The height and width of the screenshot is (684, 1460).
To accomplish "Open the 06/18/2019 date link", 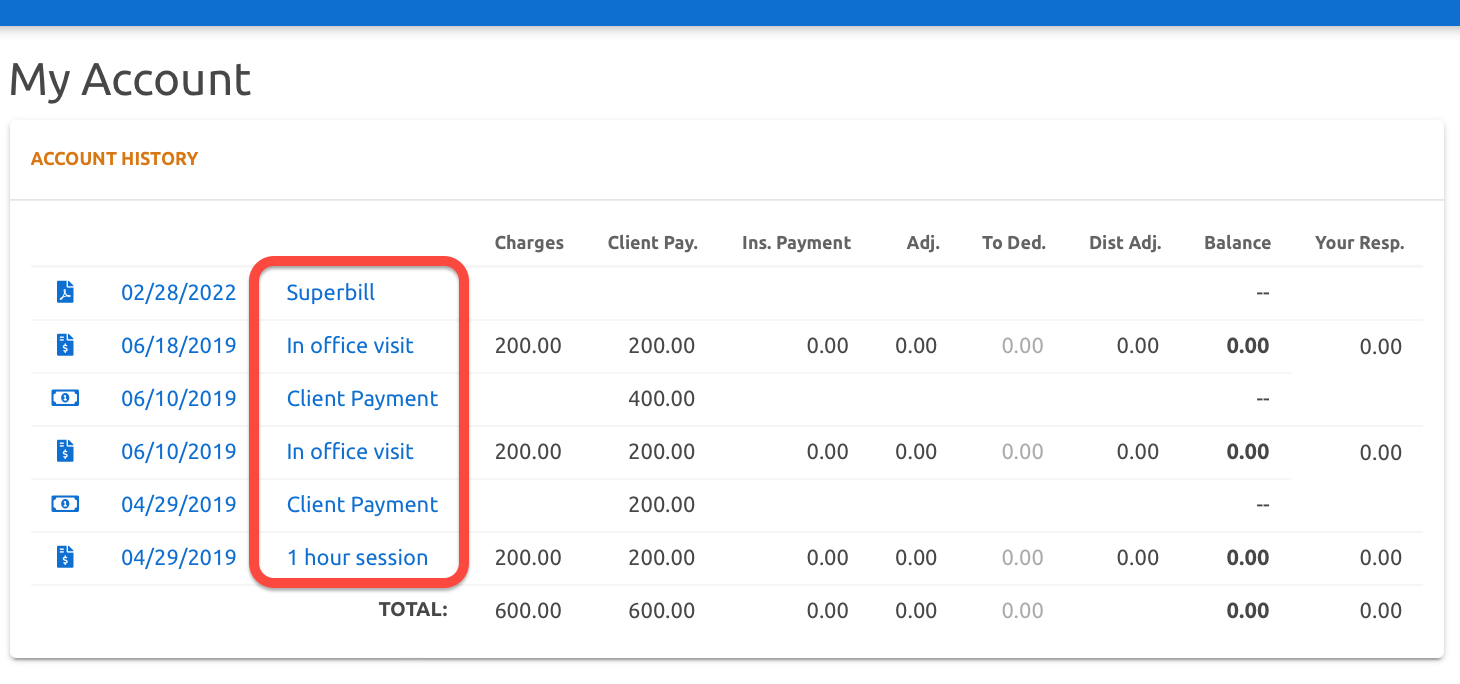I will tap(179, 345).
